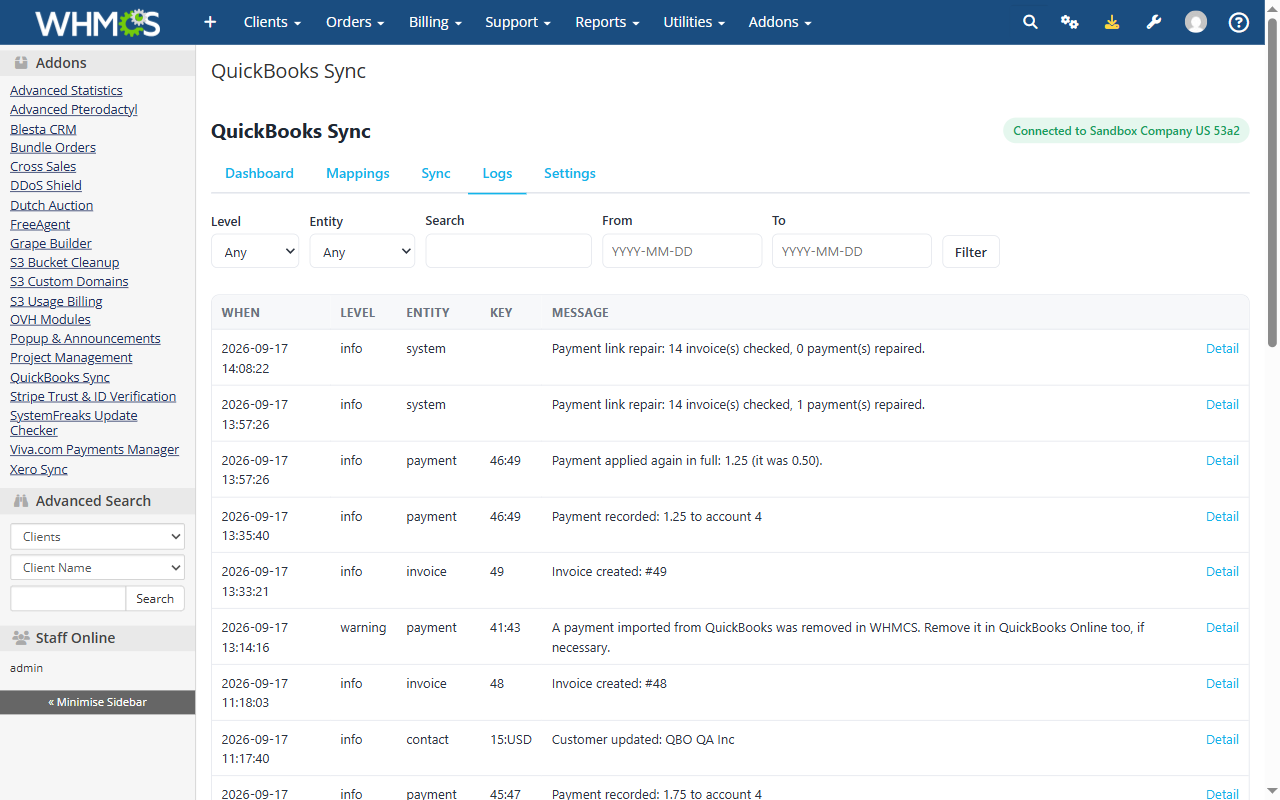Click the sidebar Search button
The image size is (1280, 800).
(155, 599)
